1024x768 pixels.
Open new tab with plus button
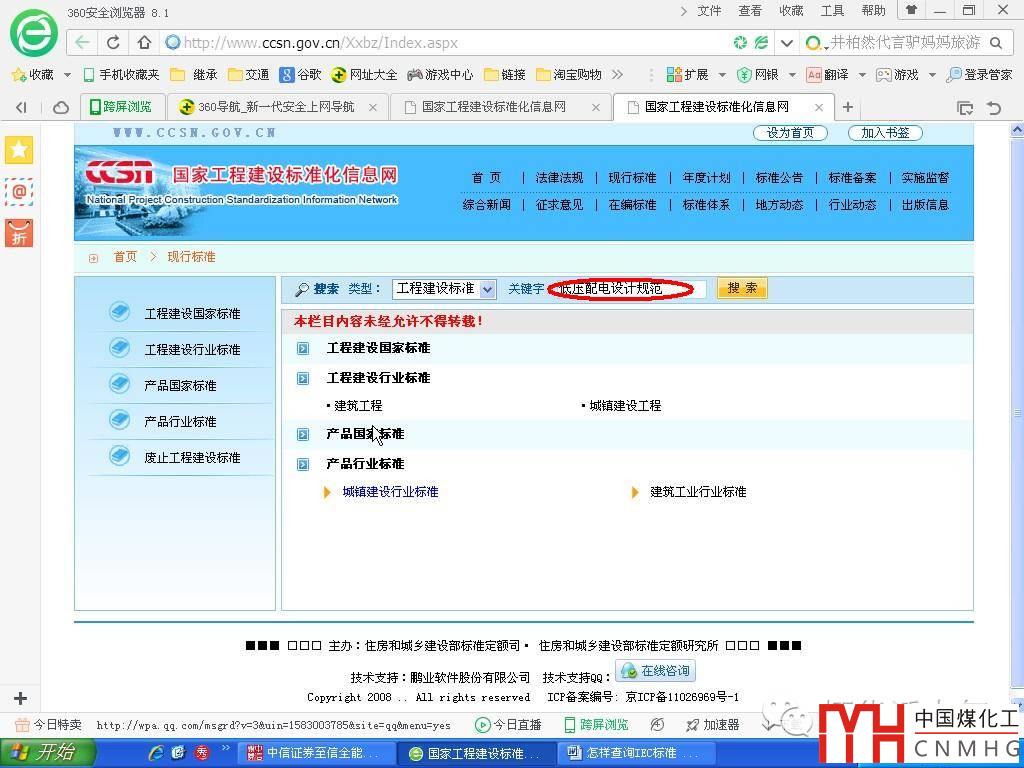coord(848,107)
